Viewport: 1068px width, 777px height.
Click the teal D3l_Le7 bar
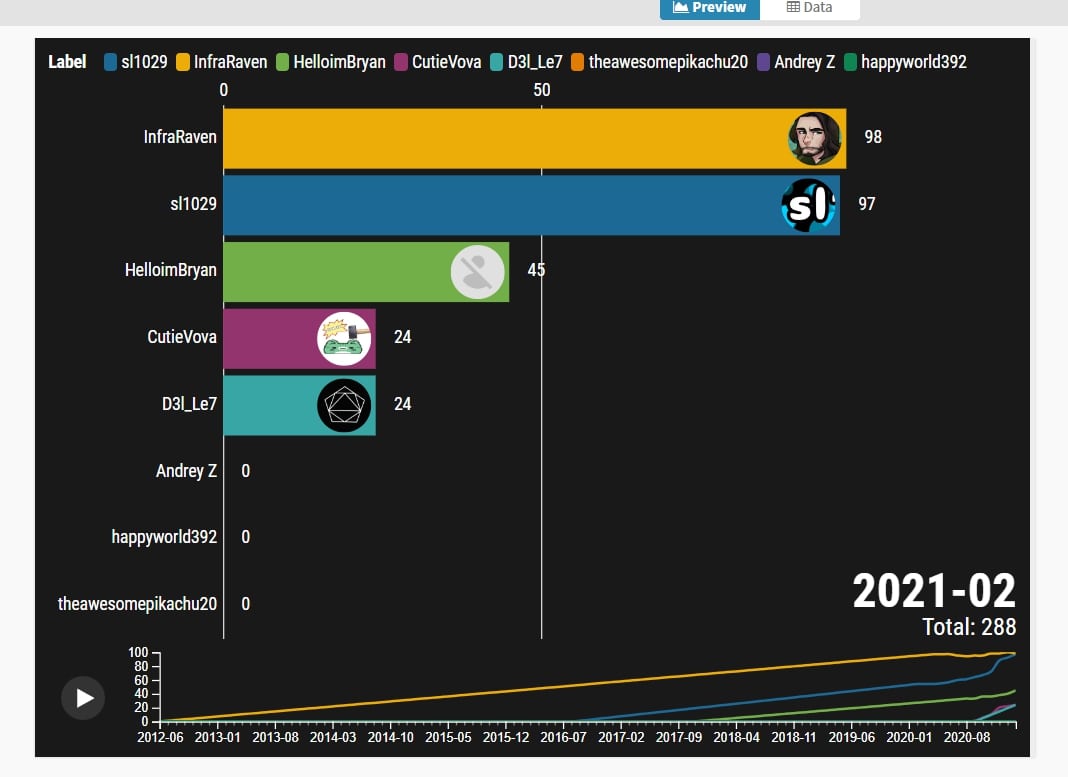coord(268,405)
